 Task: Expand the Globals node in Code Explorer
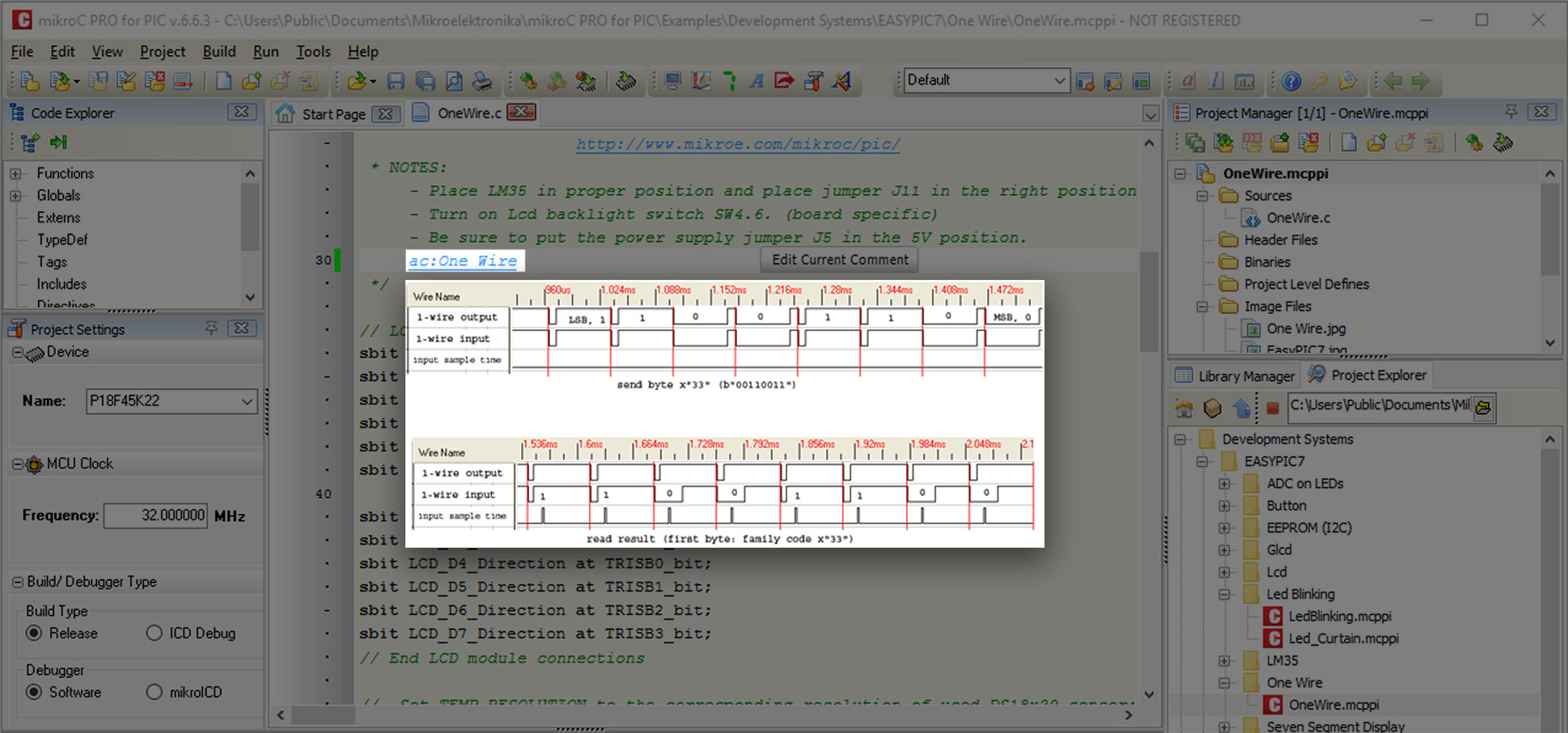coord(15,196)
